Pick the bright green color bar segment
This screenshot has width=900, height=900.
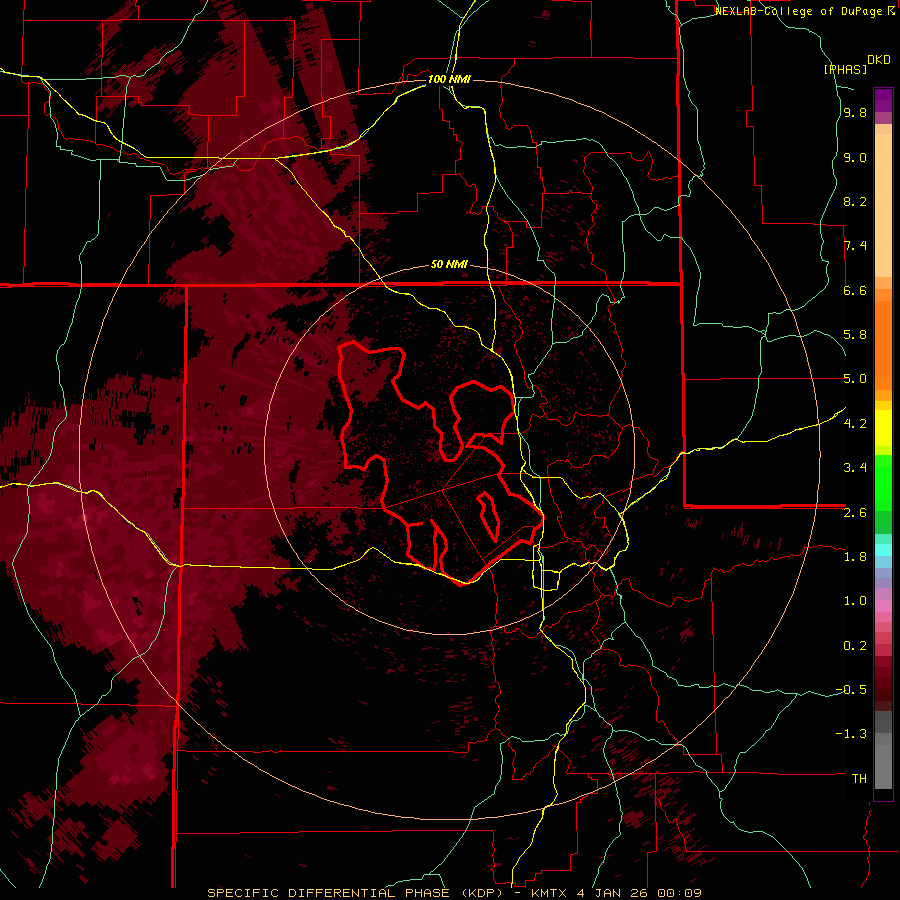(x=883, y=483)
